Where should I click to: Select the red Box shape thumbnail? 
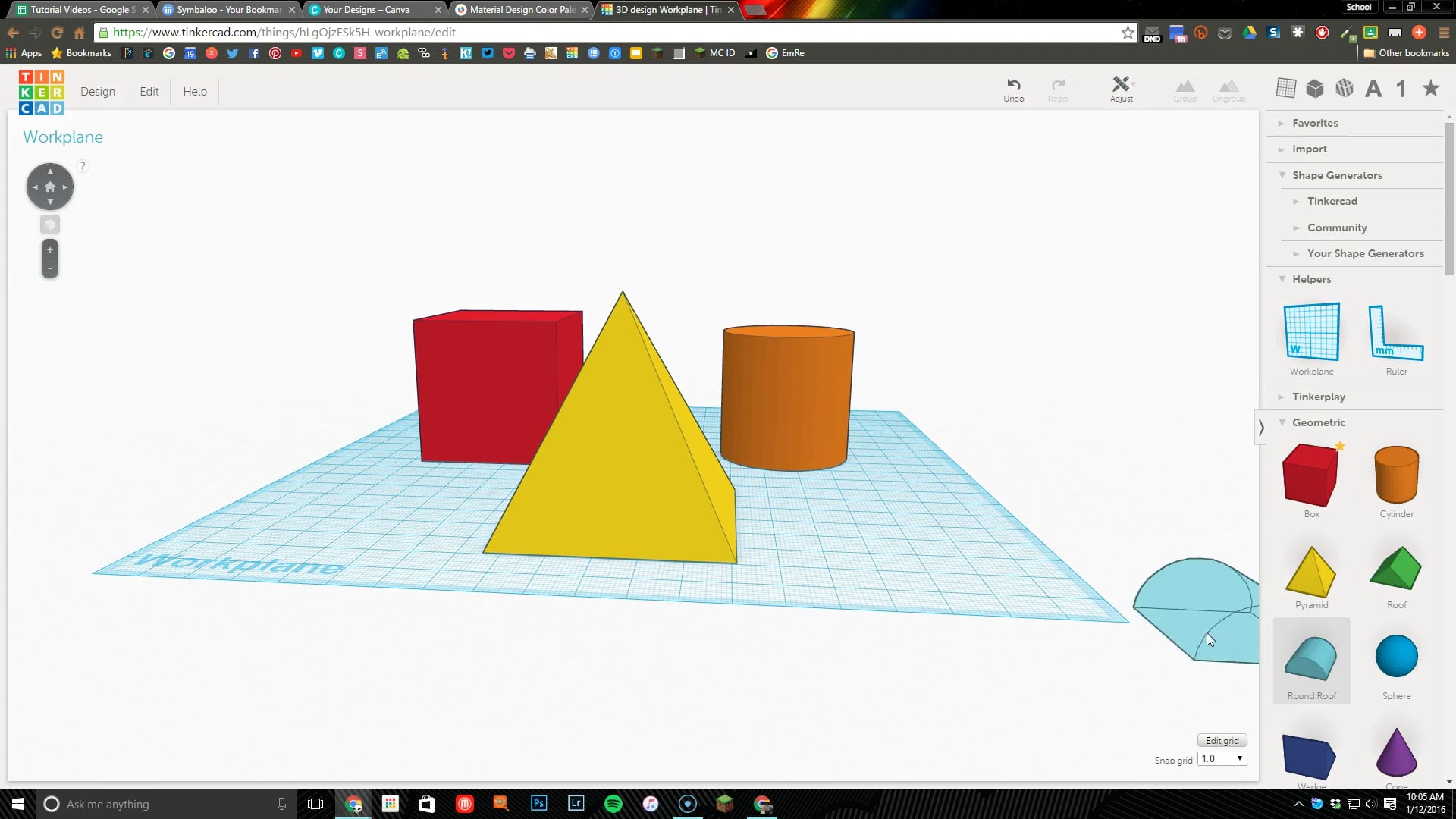(1310, 474)
